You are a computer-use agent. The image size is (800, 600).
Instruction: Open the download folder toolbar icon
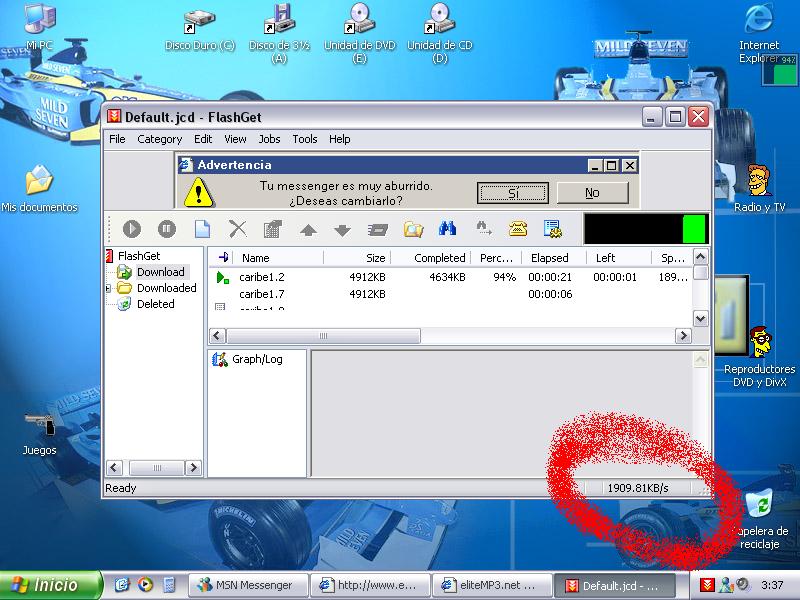(x=412, y=229)
